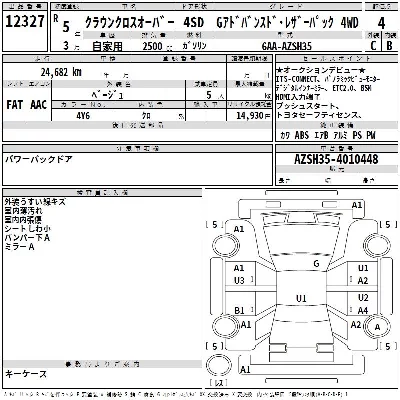Select the アルミ equipment mark
The height and width of the screenshot is (400, 400).
(340, 135)
